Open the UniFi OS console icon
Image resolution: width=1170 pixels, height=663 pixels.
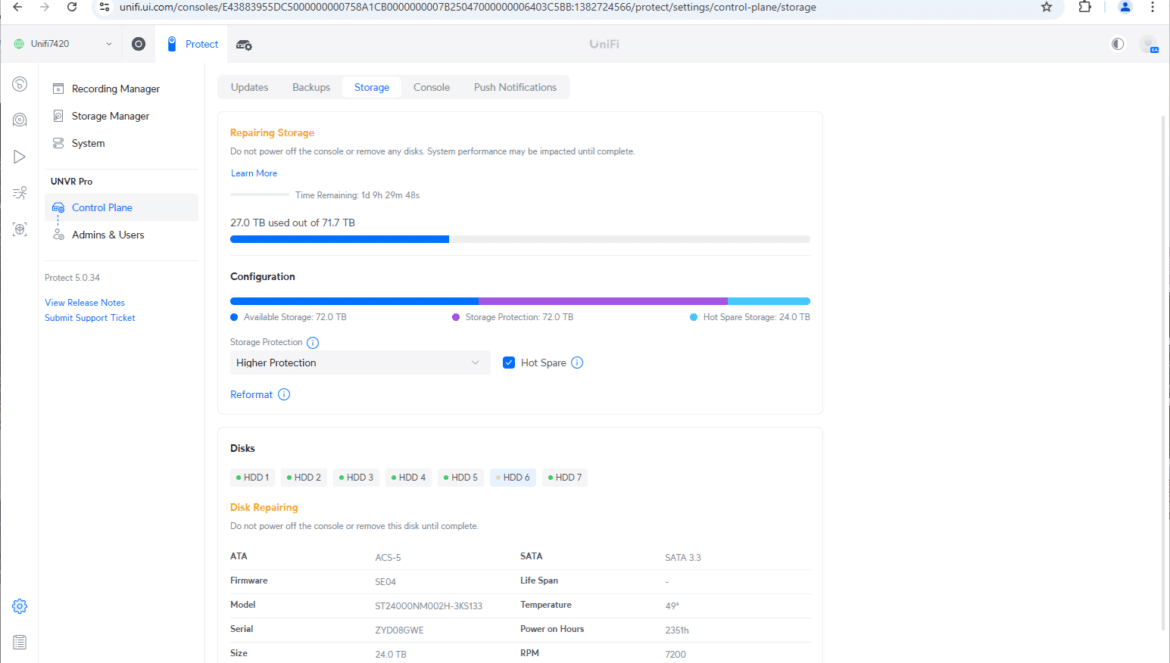point(138,44)
